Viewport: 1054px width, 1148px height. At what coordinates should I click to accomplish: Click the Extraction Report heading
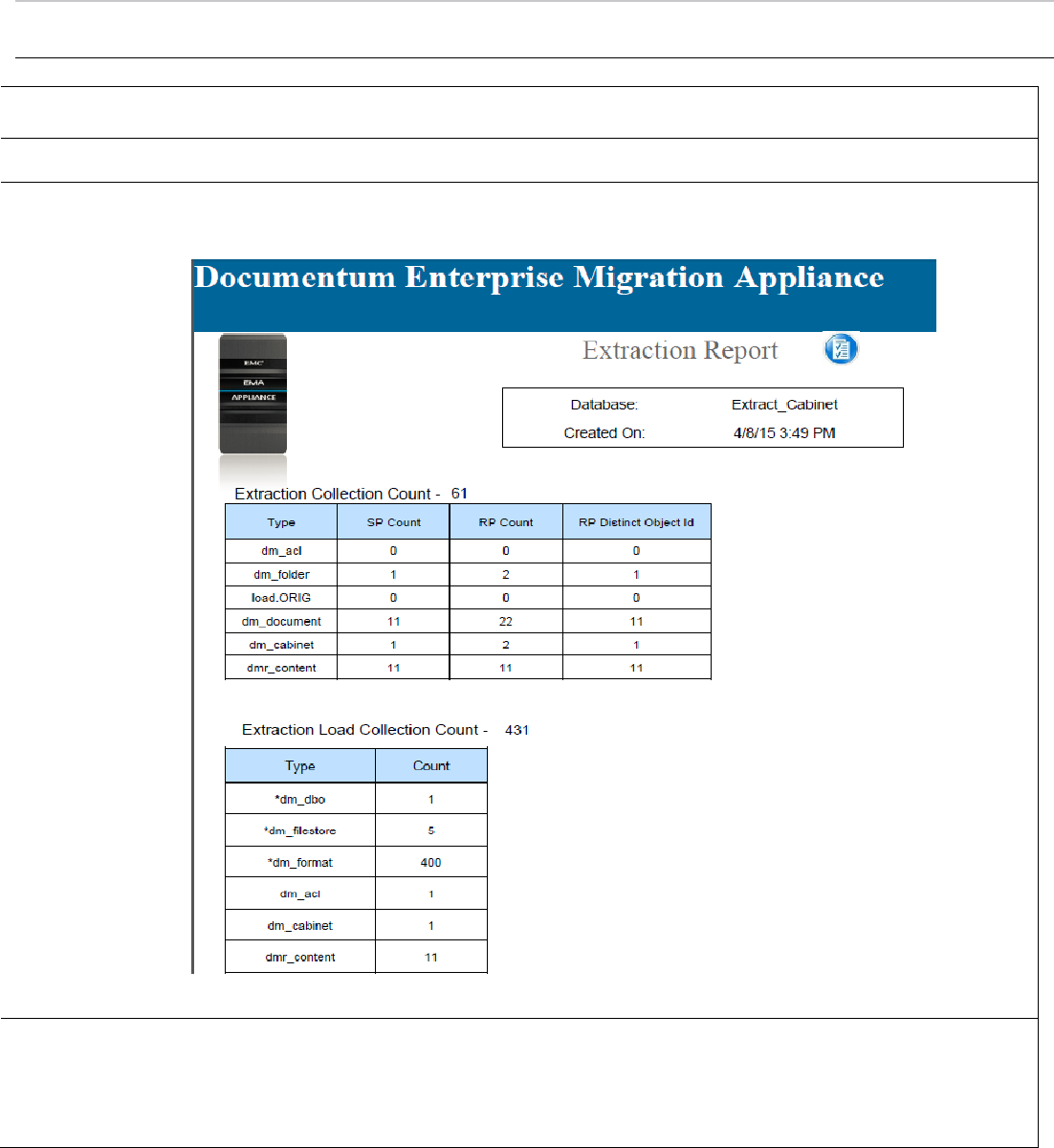(x=680, y=351)
